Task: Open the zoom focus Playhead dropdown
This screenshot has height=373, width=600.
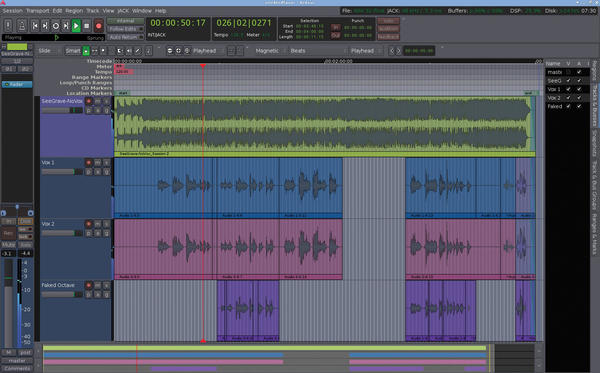Action: coord(207,50)
